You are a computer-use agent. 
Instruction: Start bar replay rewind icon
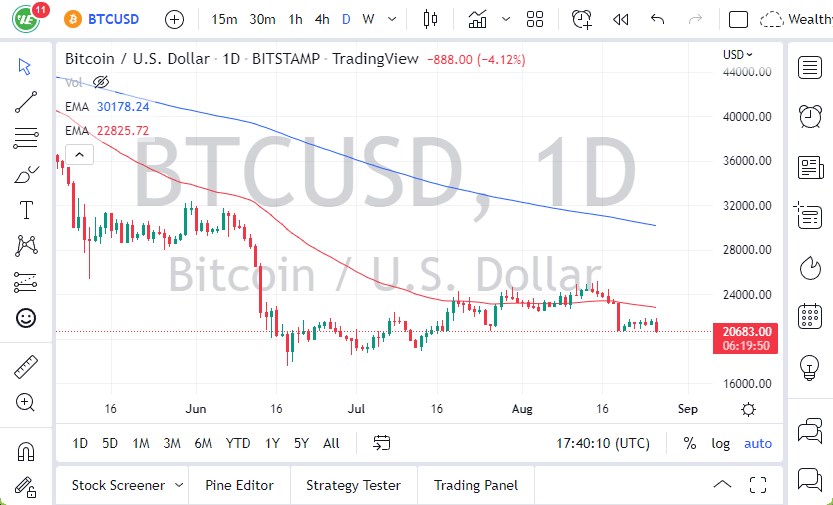click(620, 20)
